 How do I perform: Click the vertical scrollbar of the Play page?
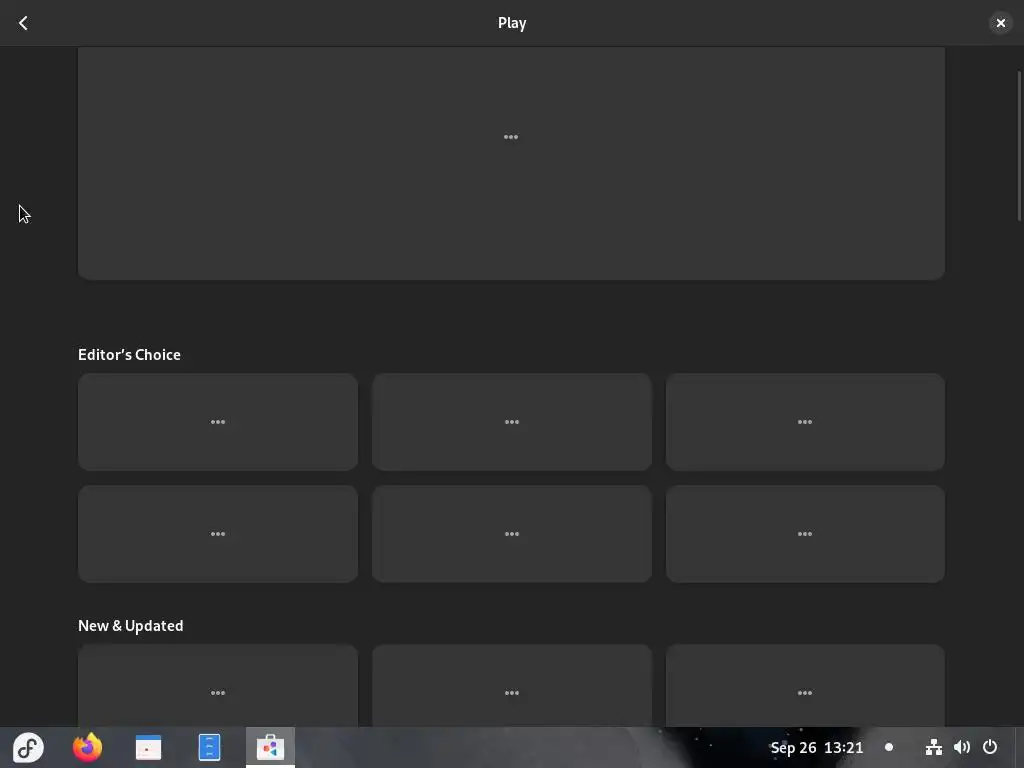pos(1019,146)
